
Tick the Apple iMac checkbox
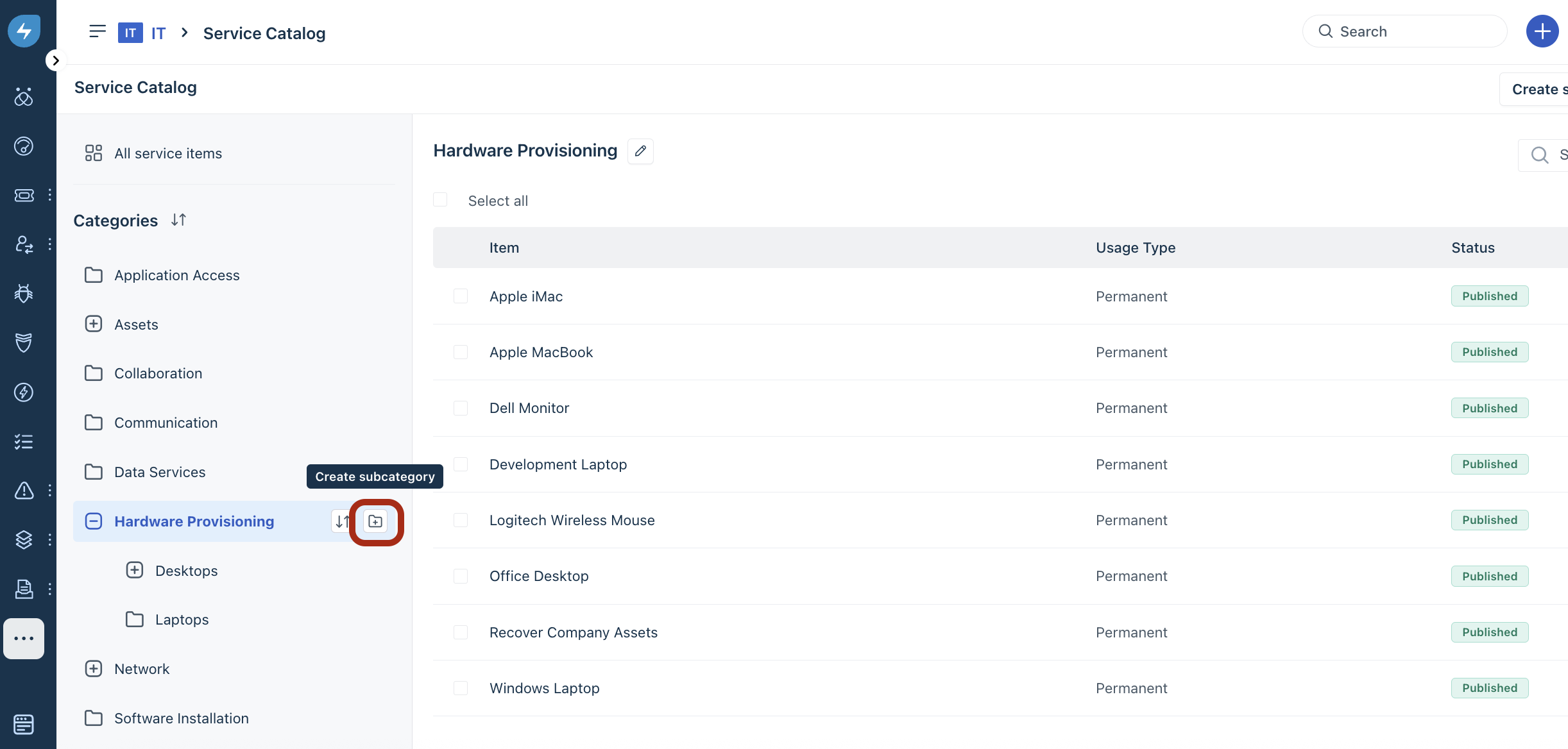(461, 296)
